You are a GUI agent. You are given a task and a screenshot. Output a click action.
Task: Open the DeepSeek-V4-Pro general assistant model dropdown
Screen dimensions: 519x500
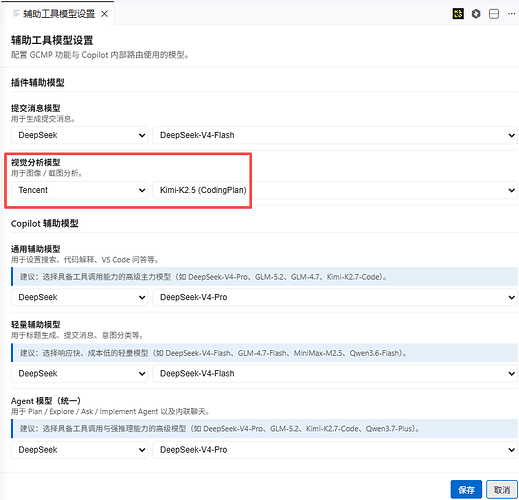pyautogui.click(x=335, y=297)
